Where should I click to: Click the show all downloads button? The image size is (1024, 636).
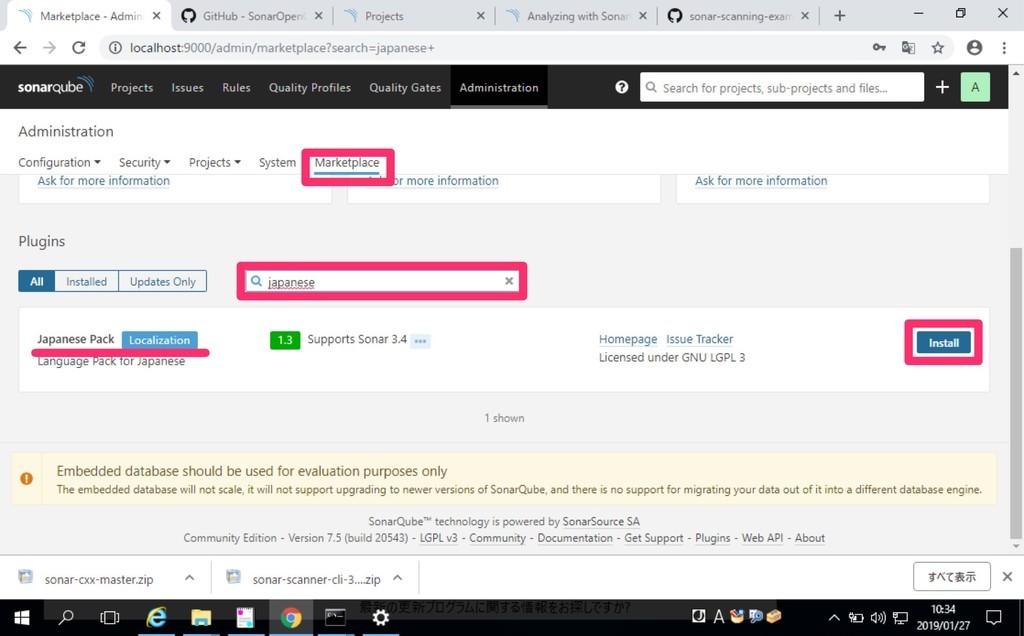tap(952, 577)
